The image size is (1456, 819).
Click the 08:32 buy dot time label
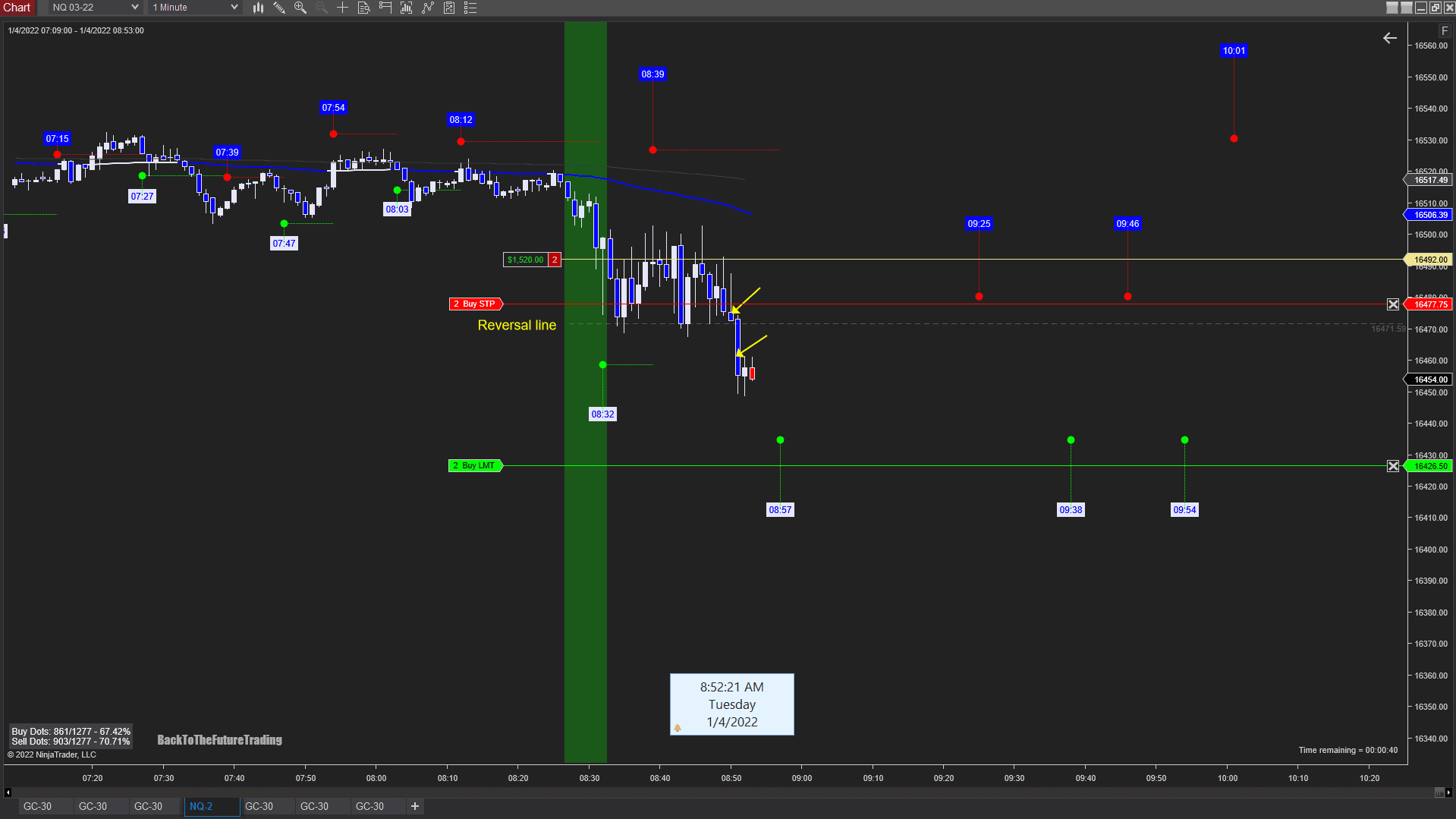[603, 414]
